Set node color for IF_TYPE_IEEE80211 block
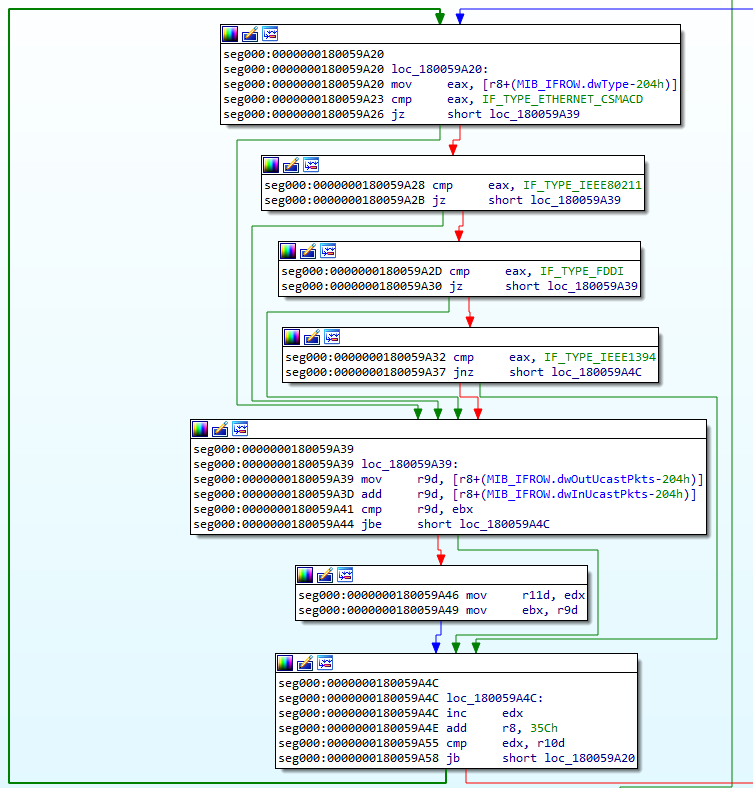Viewport: 753px width, 788px height. click(271, 165)
